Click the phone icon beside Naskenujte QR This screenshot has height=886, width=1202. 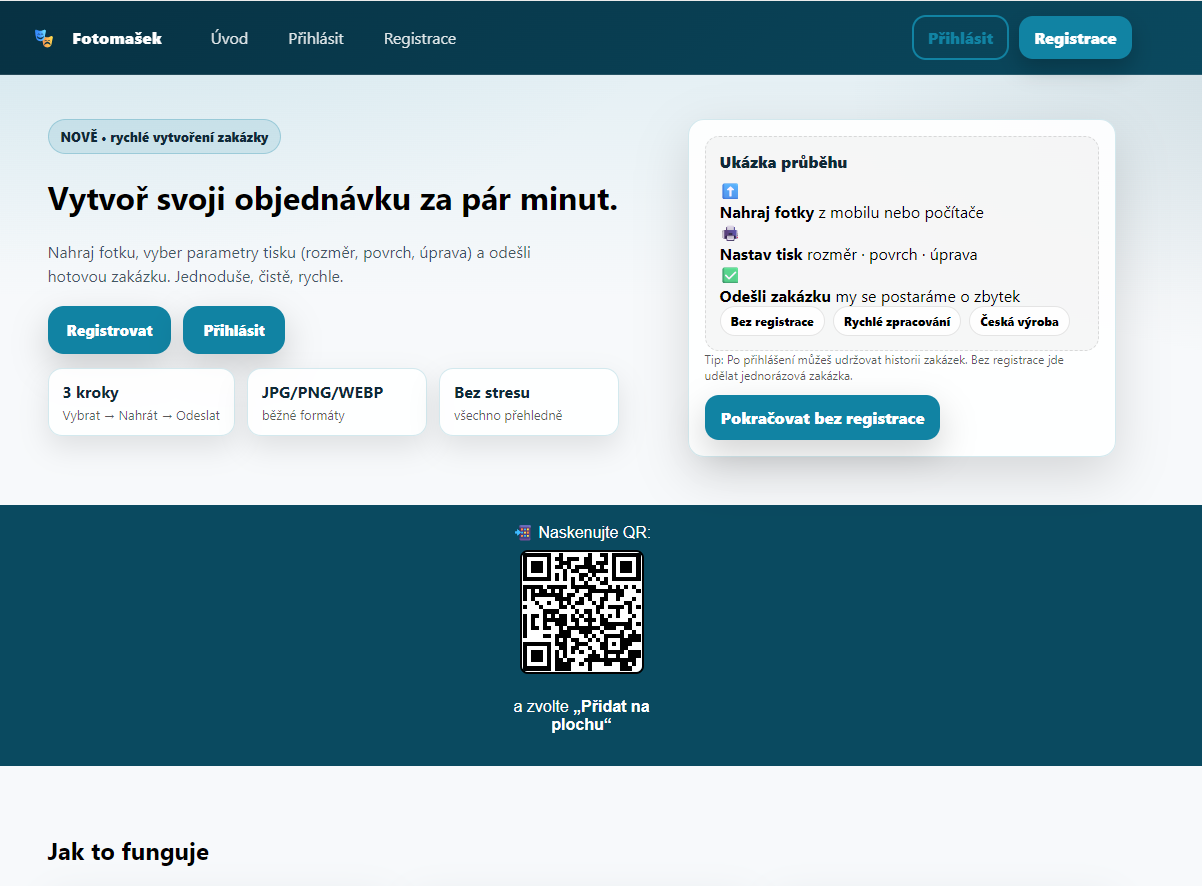coord(522,532)
